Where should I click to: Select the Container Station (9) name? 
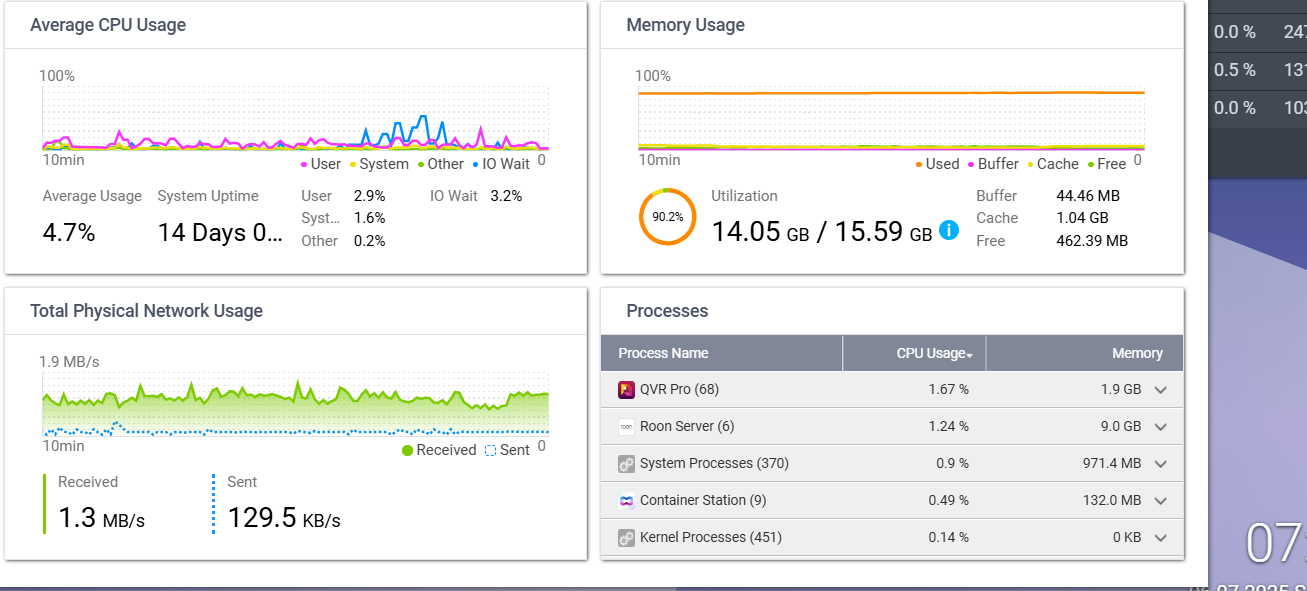click(703, 500)
